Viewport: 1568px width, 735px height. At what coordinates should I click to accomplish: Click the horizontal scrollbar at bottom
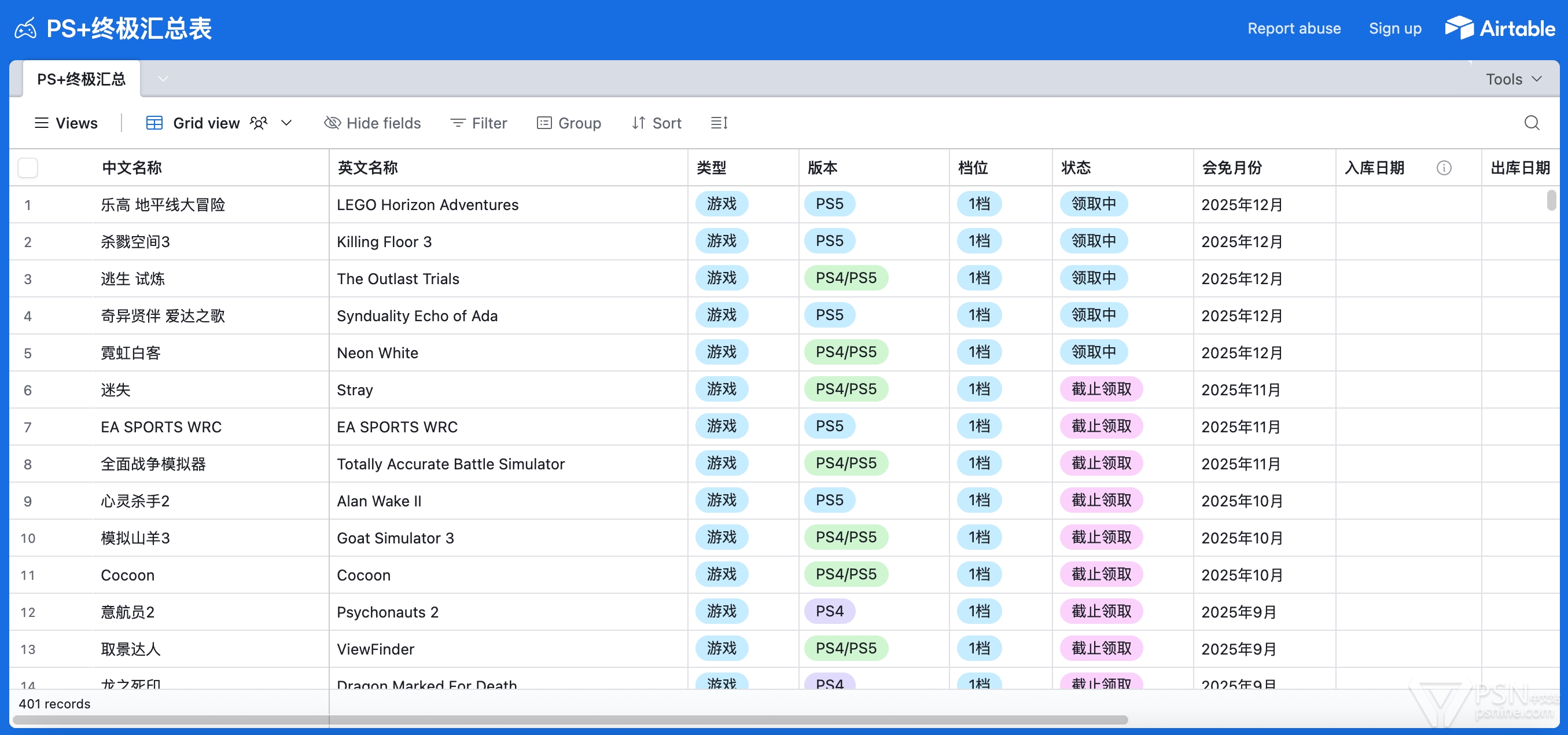pyautogui.click(x=570, y=720)
